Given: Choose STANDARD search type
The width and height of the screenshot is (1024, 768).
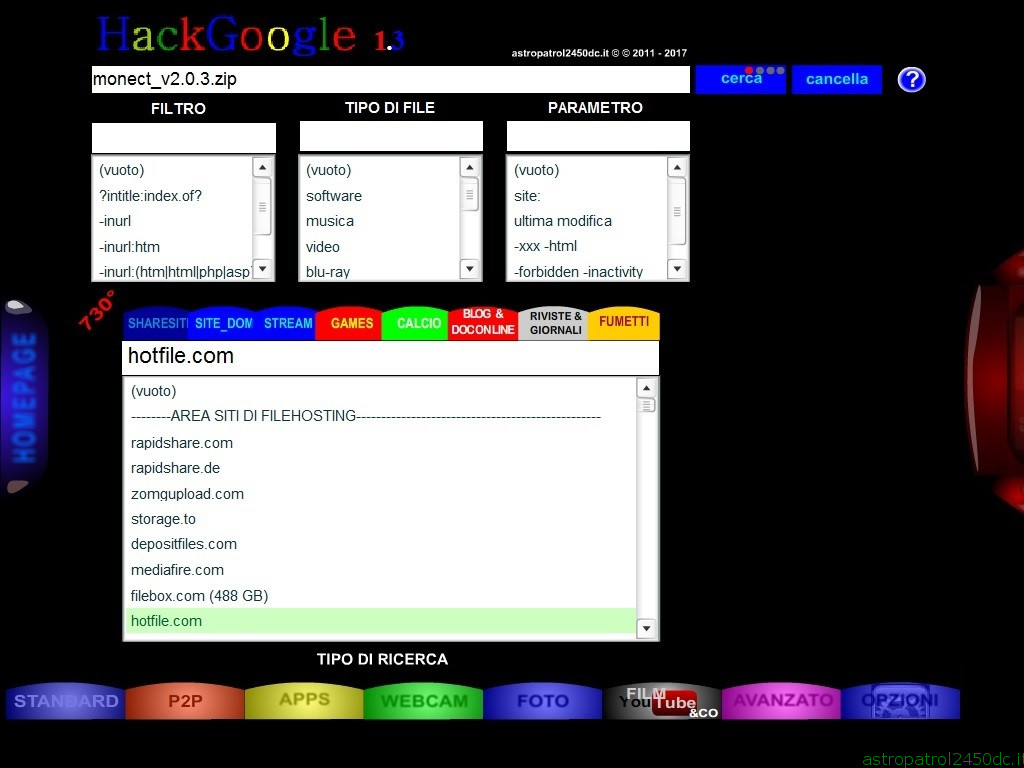Looking at the screenshot, I should click(65, 701).
